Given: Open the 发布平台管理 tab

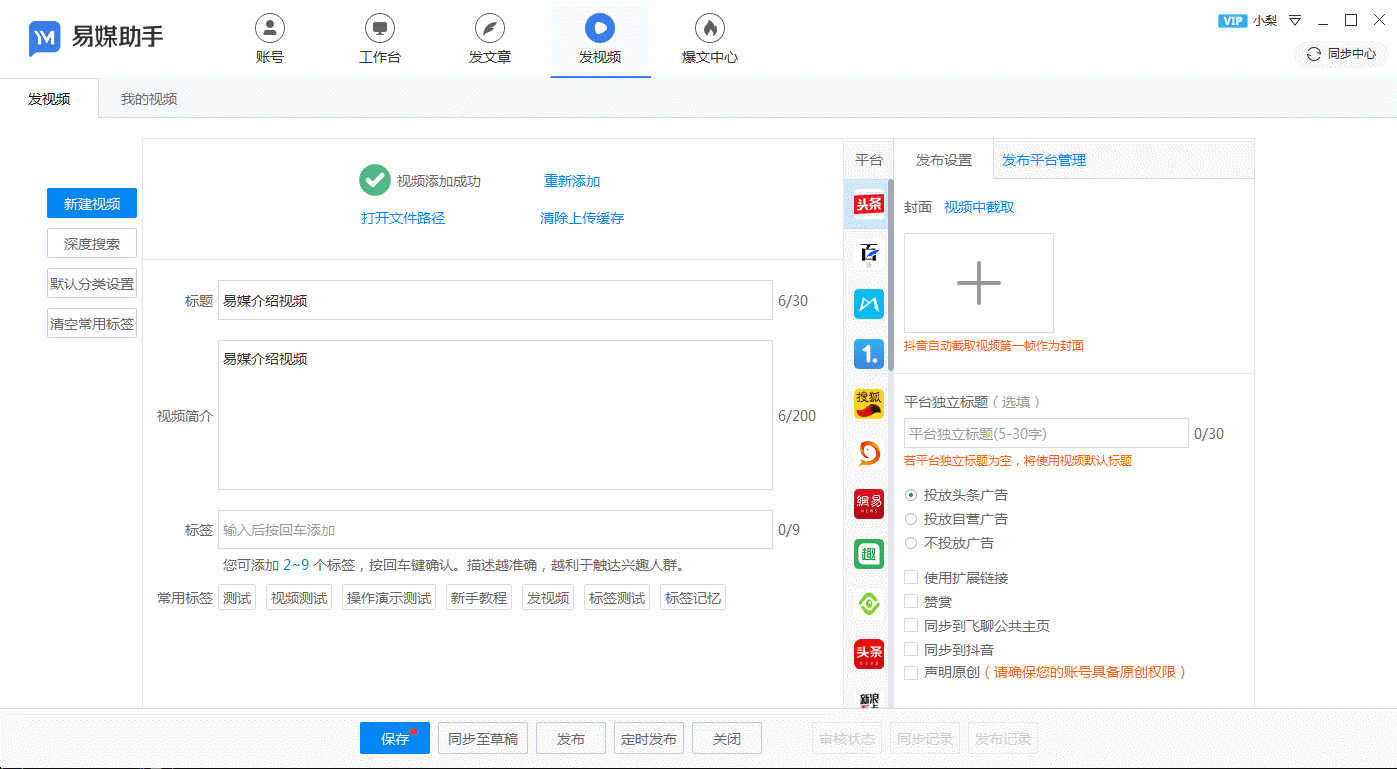Looking at the screenshot, I should point(1044,160).
